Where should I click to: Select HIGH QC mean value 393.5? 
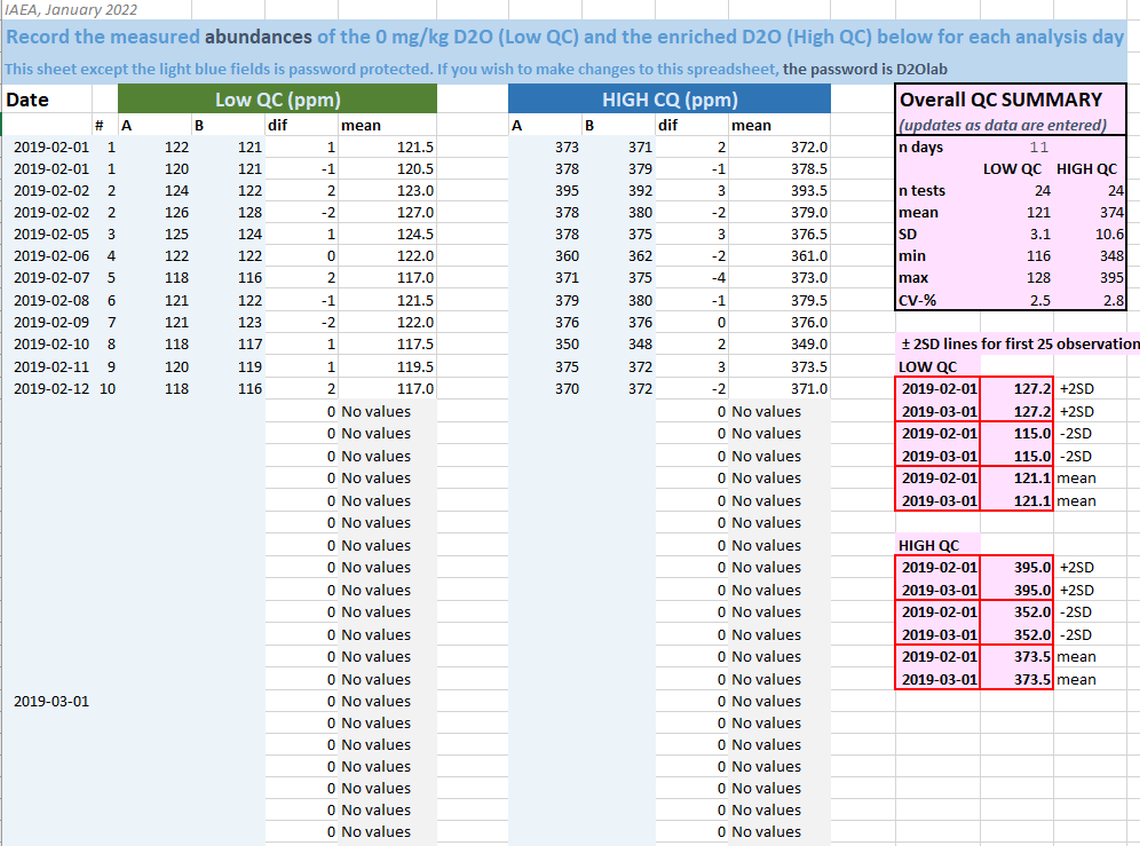click(808, 190)
